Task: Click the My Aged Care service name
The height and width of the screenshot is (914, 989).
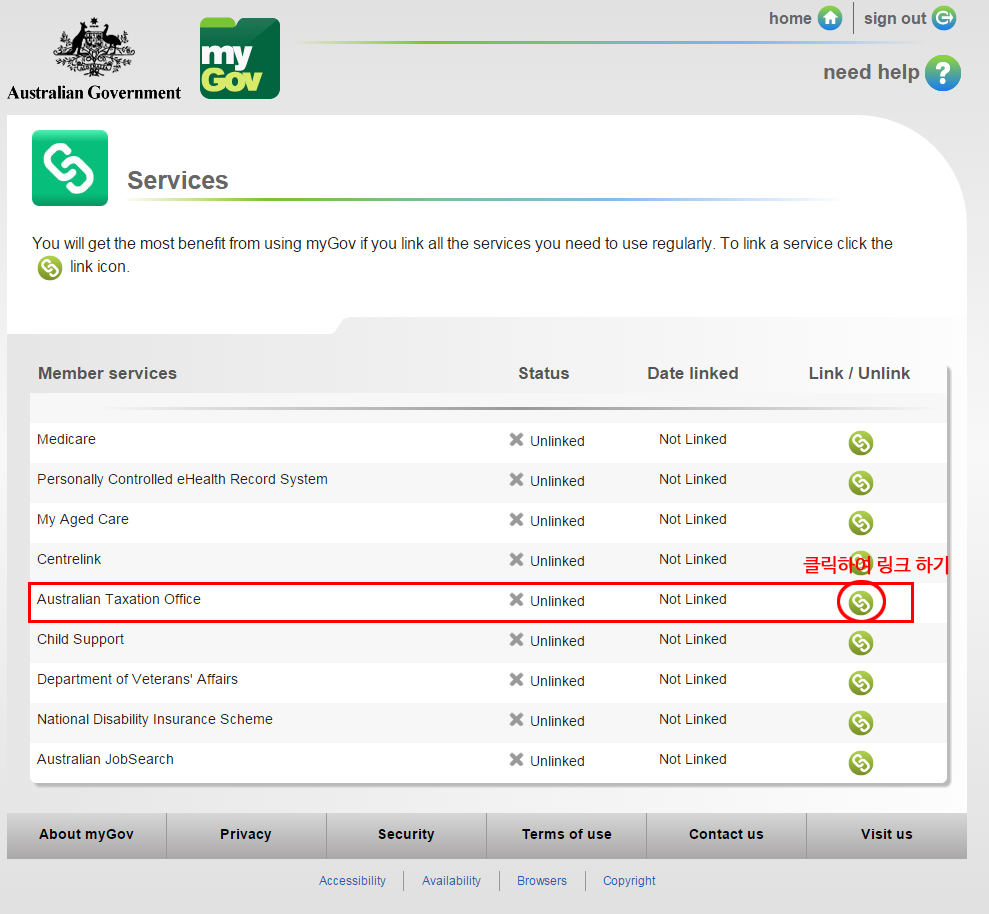Action: pos(83,519)
